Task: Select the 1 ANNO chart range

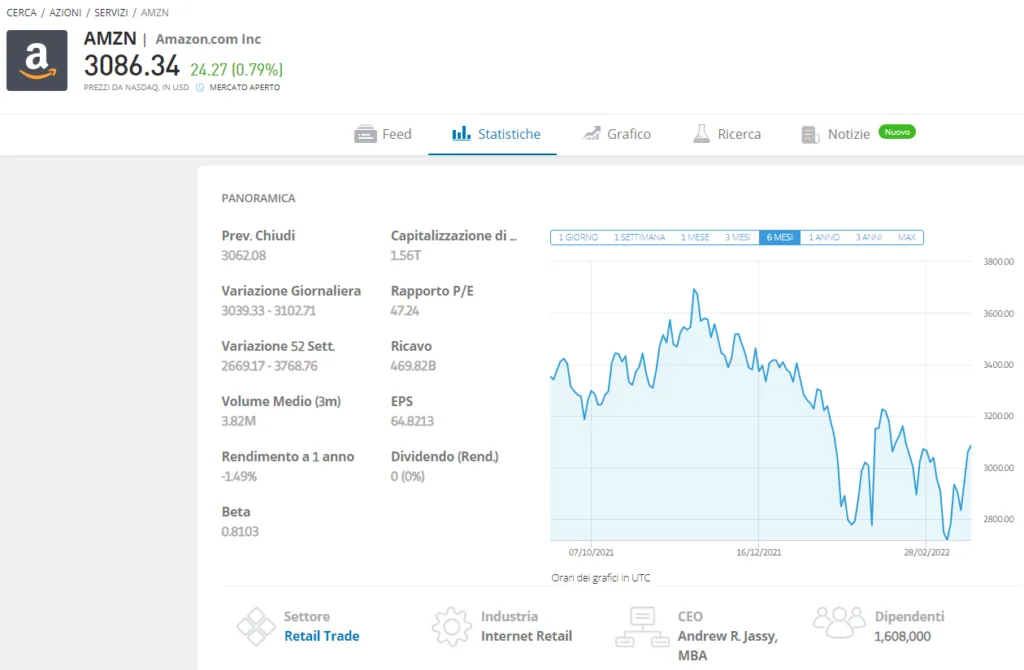Action: click(824, 237)
